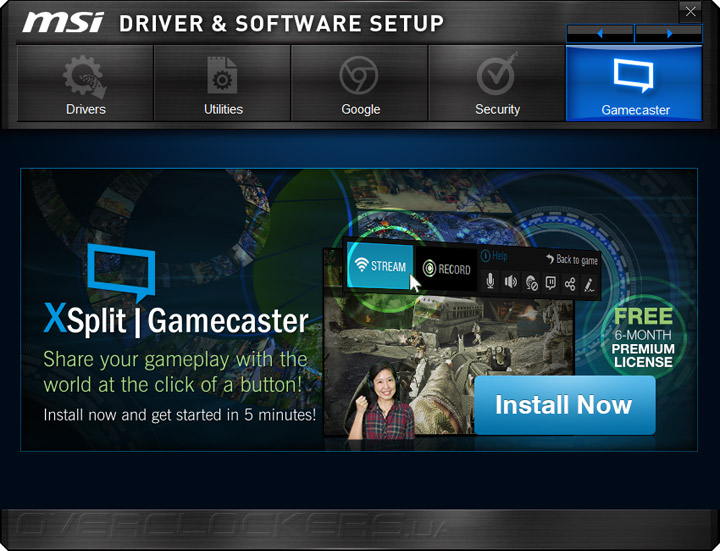720x551 pixels.
Task: Click Back to game in the overlay
Action: click(x=572, y=260)
